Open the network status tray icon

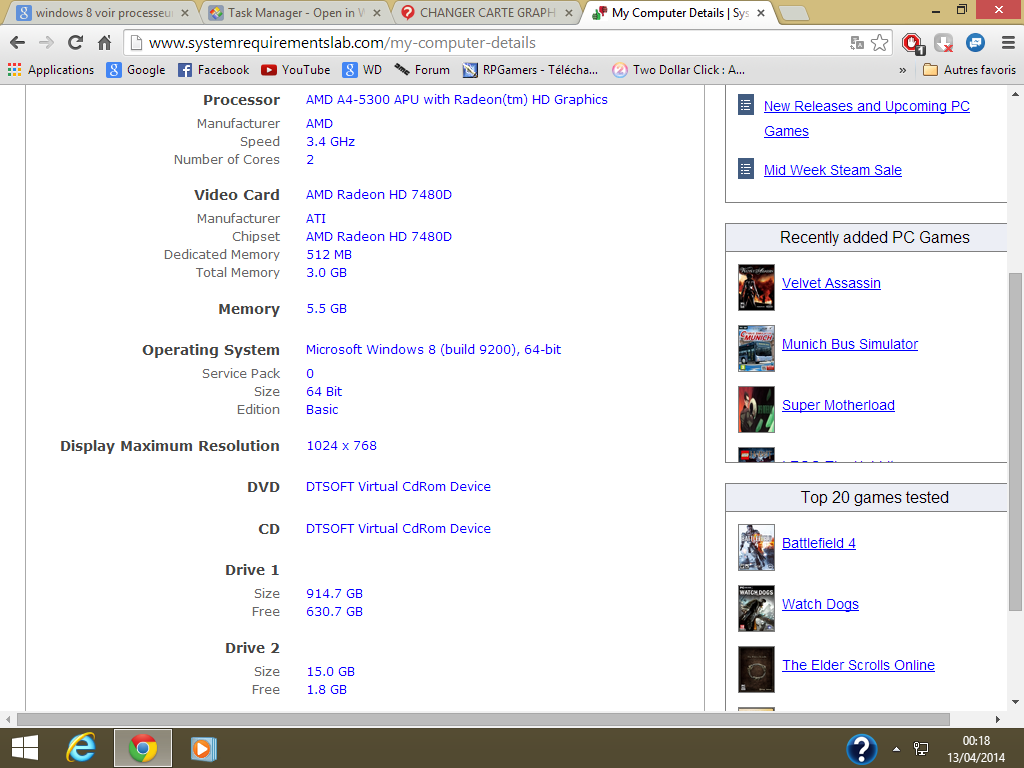pos(921,748)
